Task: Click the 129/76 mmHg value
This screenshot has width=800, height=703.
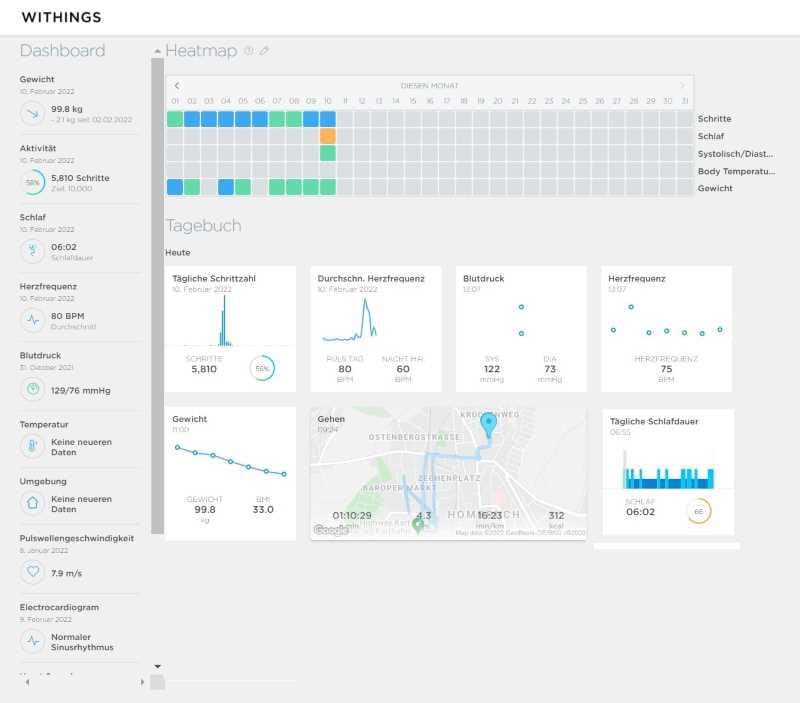Action: 81,390
